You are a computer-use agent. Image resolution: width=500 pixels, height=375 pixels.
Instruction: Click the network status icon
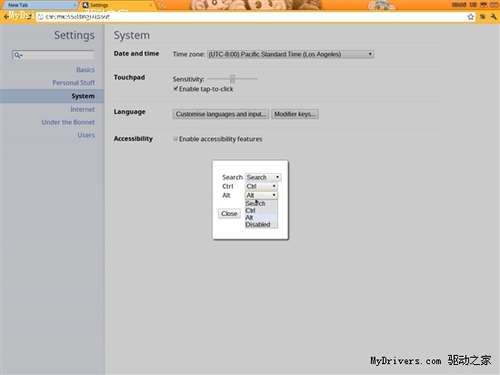click(x=484, y=5)
